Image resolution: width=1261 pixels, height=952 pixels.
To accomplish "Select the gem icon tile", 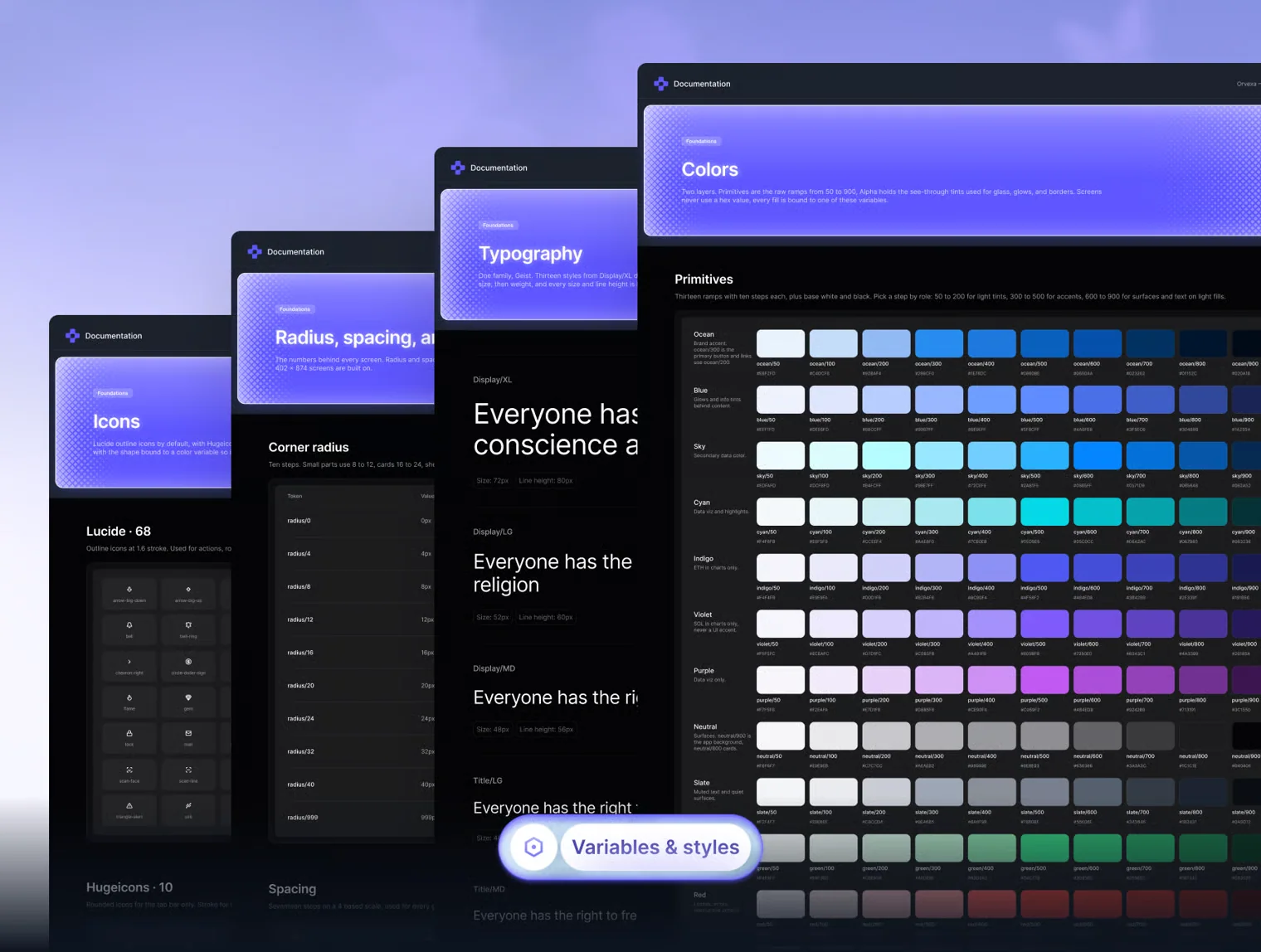I will click(188, 702).
